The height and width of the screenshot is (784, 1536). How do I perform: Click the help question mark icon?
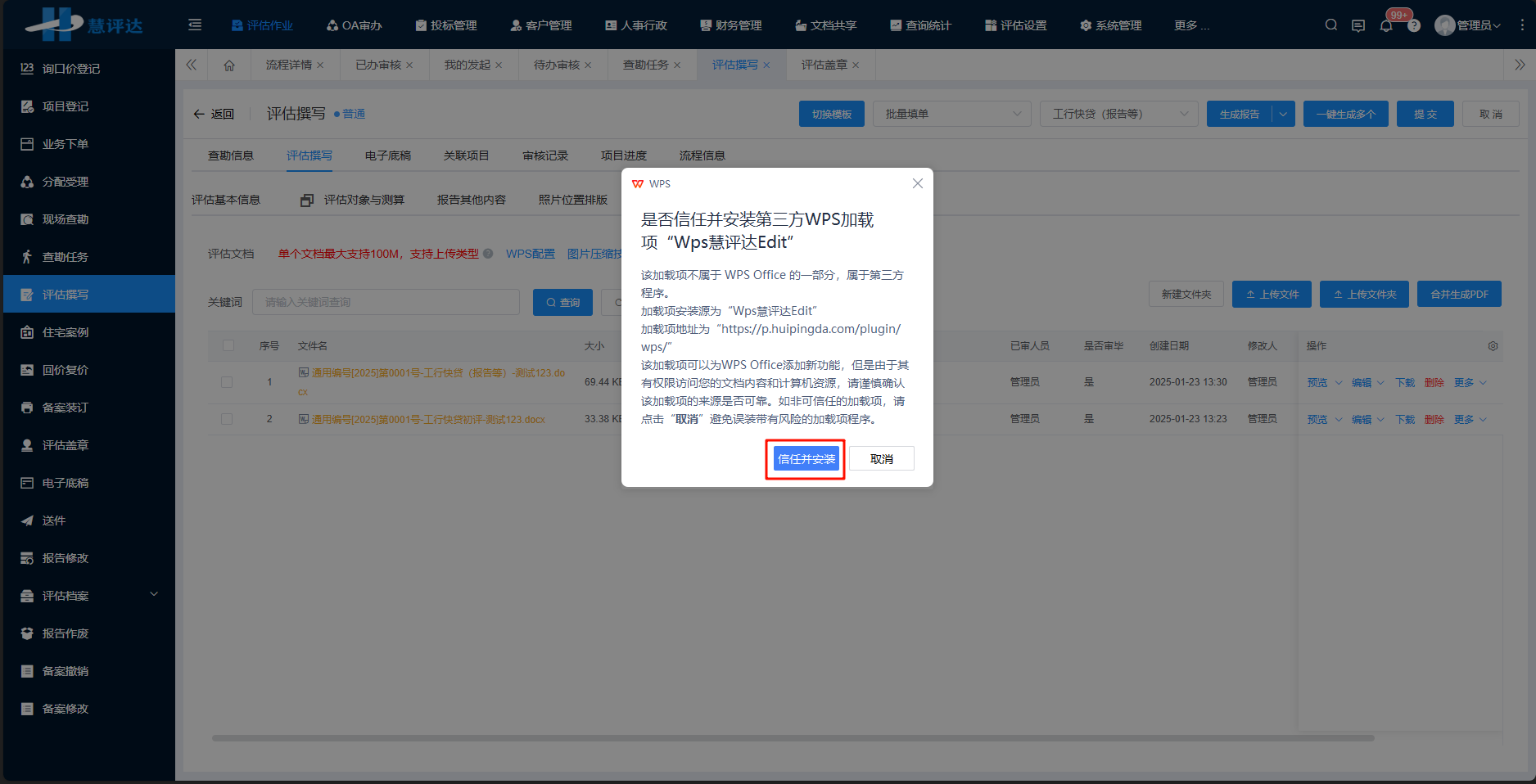pos(1414,26)
